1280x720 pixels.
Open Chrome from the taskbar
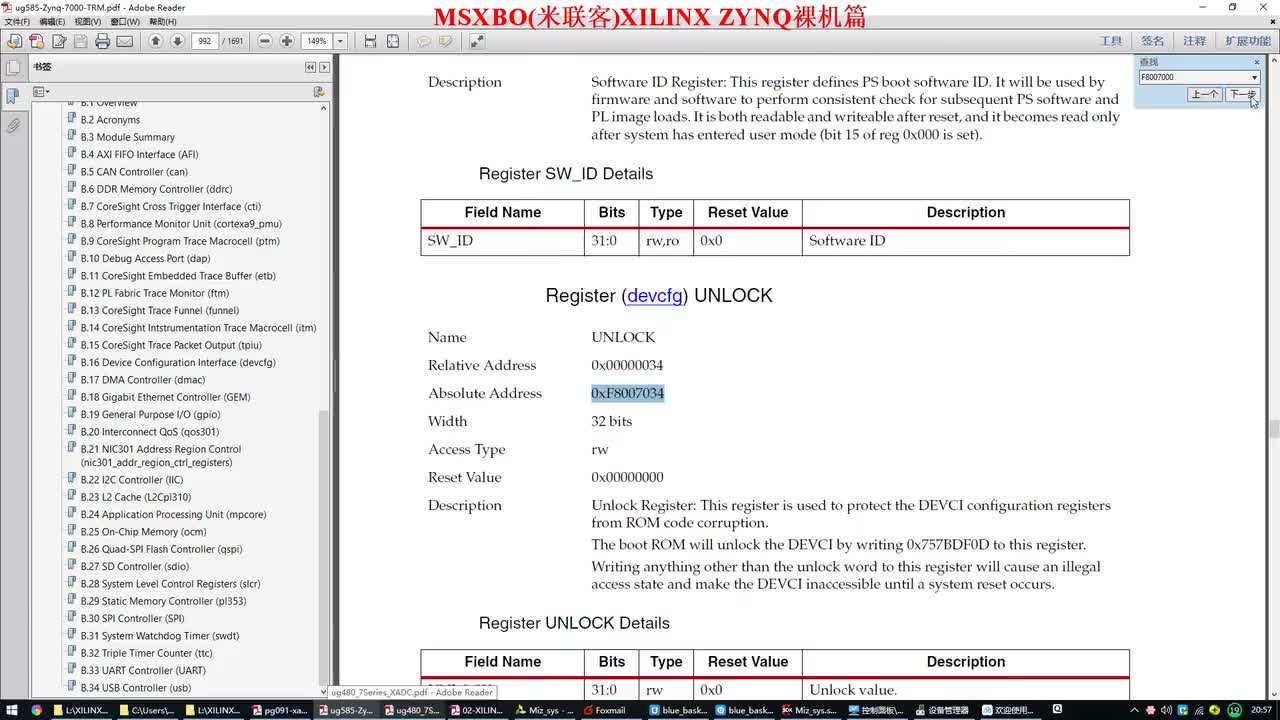pos(37,710)
